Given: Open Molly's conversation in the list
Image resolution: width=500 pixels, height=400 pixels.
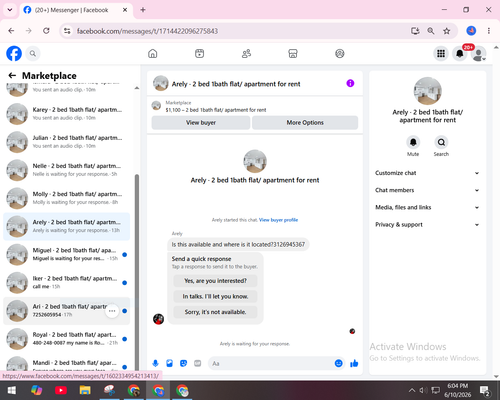Looking at the screenshot, I should pos(66,198).
